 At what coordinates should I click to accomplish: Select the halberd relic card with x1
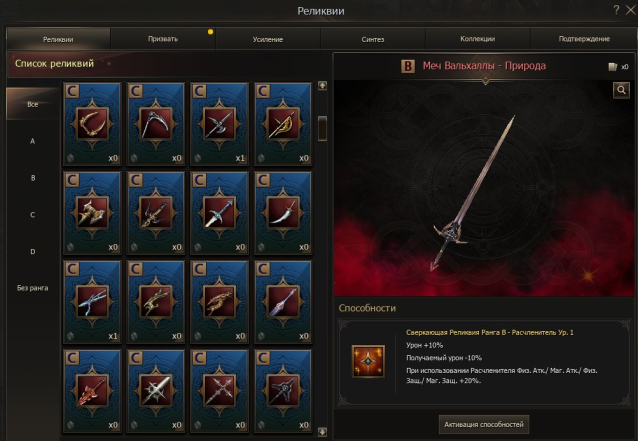click(x=219, y=124)
